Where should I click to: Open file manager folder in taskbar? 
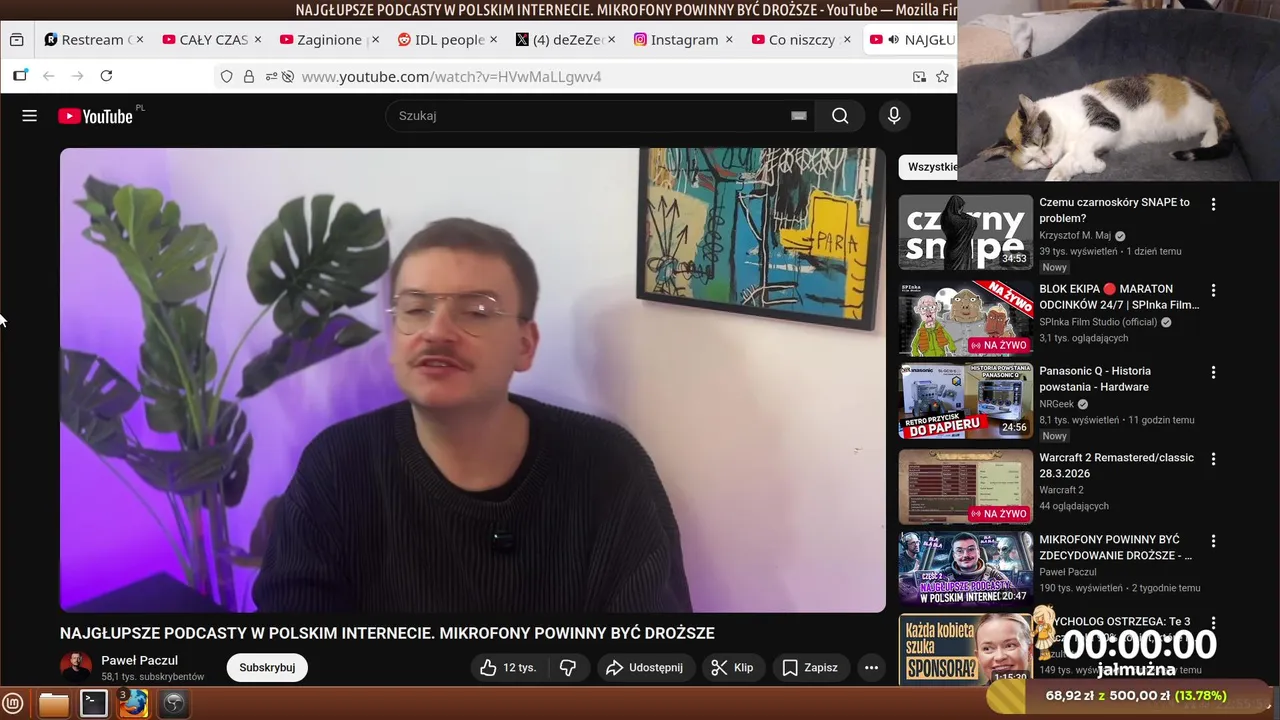54,704
